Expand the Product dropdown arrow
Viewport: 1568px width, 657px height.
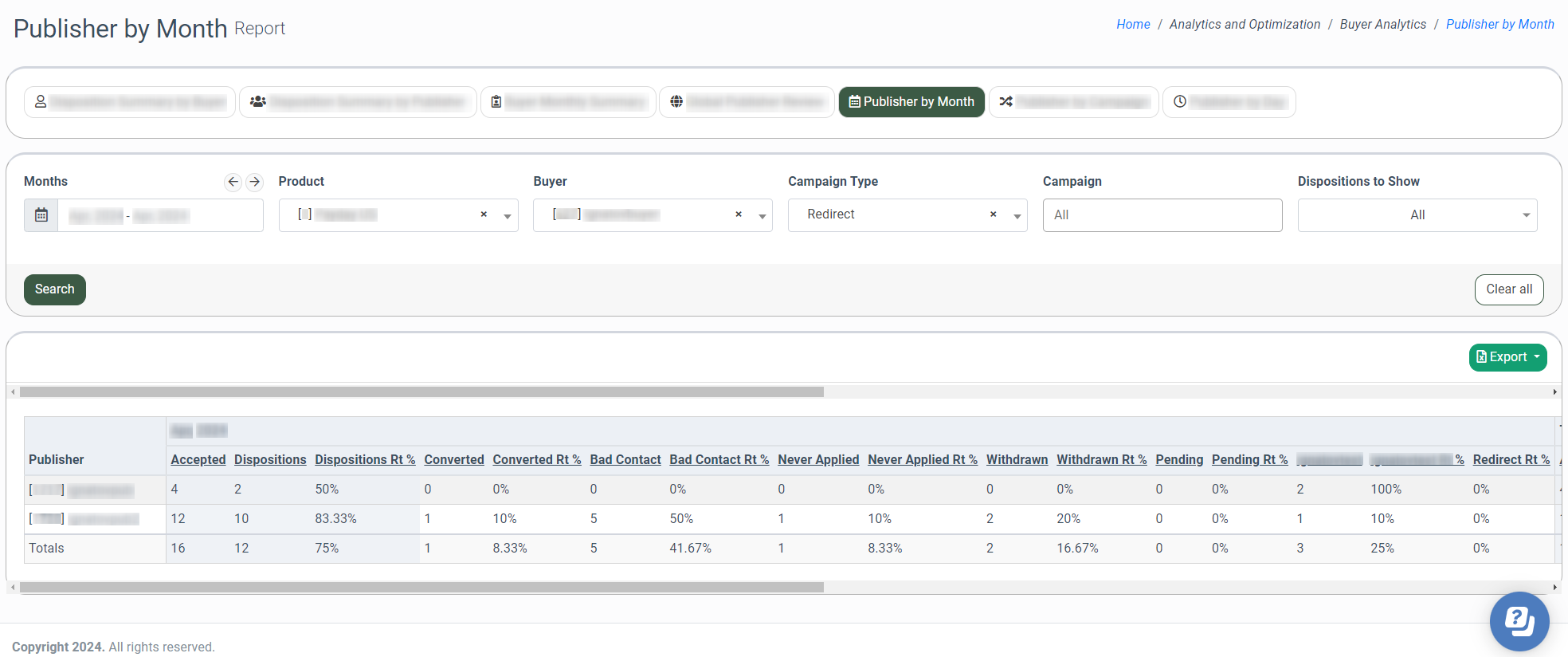(x=508, y=216)
